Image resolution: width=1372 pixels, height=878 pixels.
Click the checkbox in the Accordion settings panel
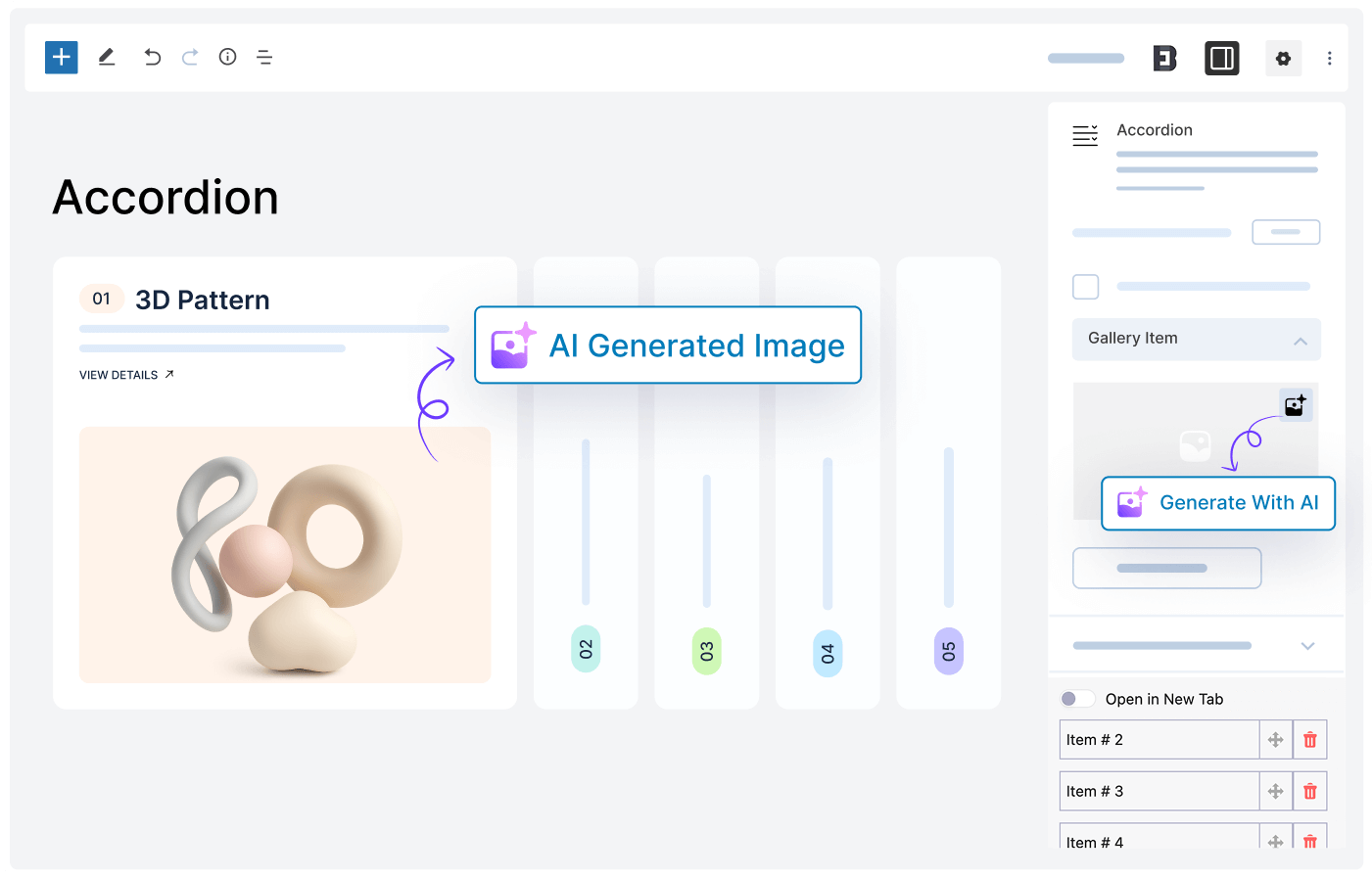[x=1085, y=286]
